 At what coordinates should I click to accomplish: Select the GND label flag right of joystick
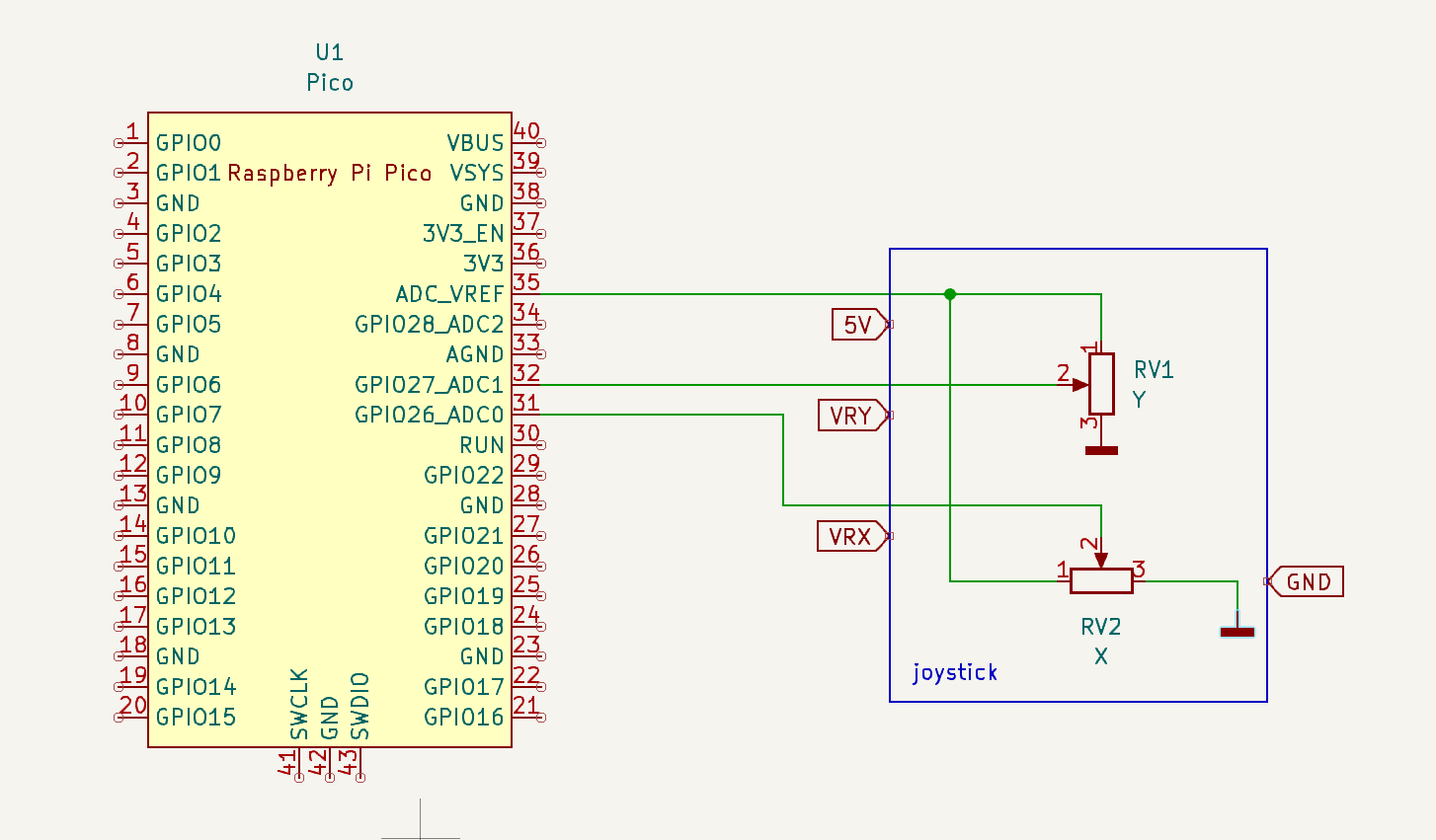1307,582
